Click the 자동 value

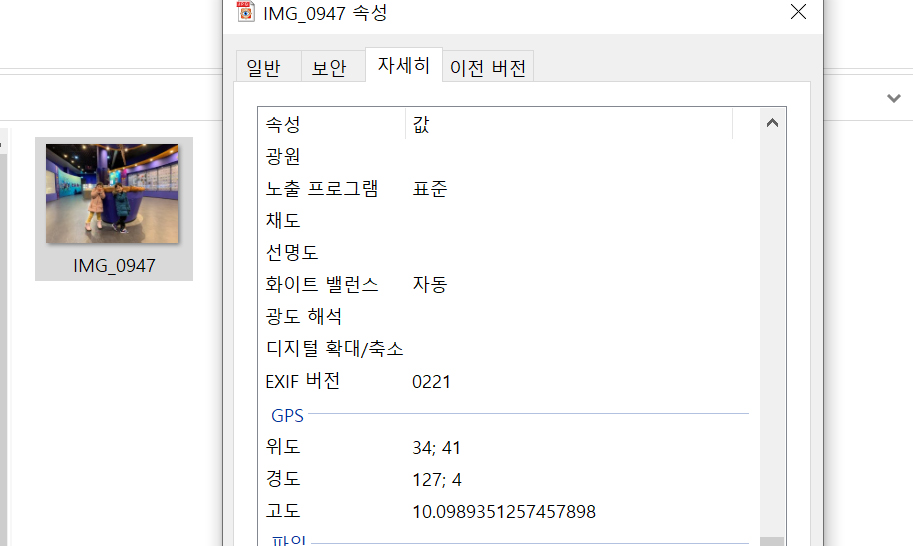[x=430, y=284]
